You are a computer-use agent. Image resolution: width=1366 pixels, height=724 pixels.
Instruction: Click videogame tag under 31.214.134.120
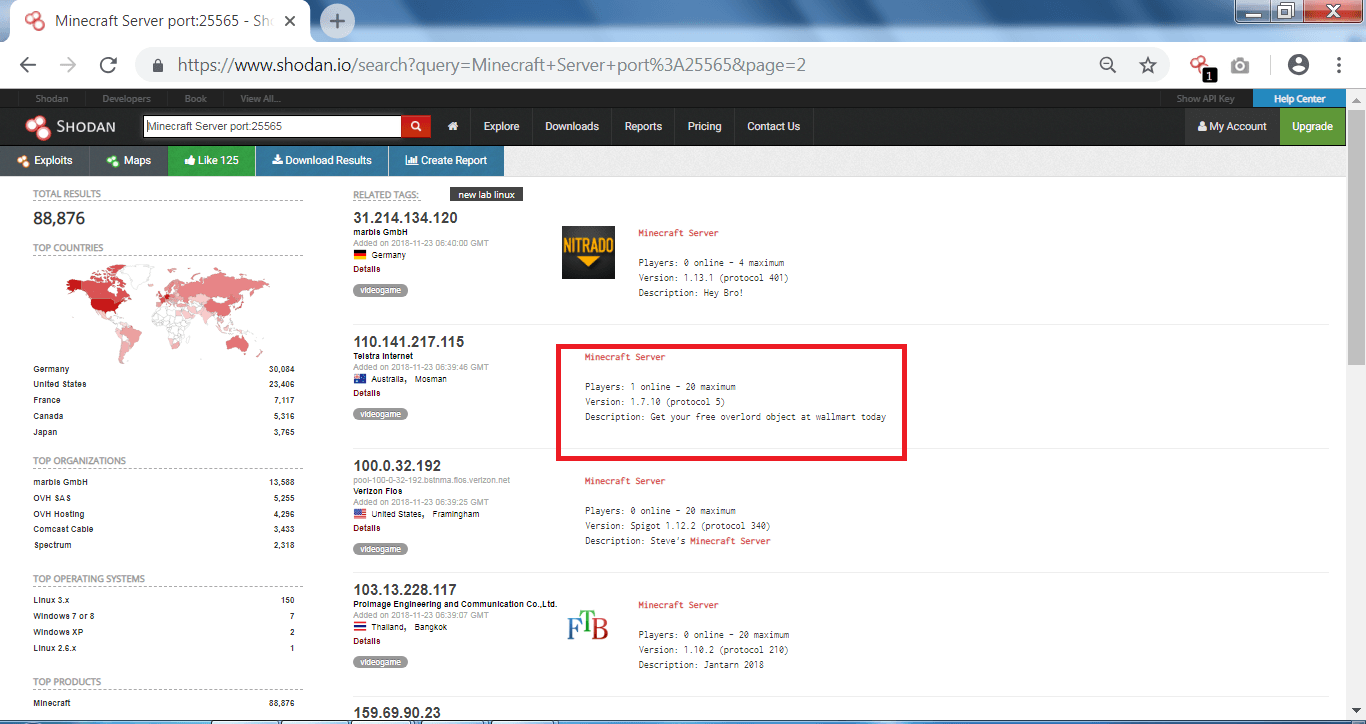380,290
